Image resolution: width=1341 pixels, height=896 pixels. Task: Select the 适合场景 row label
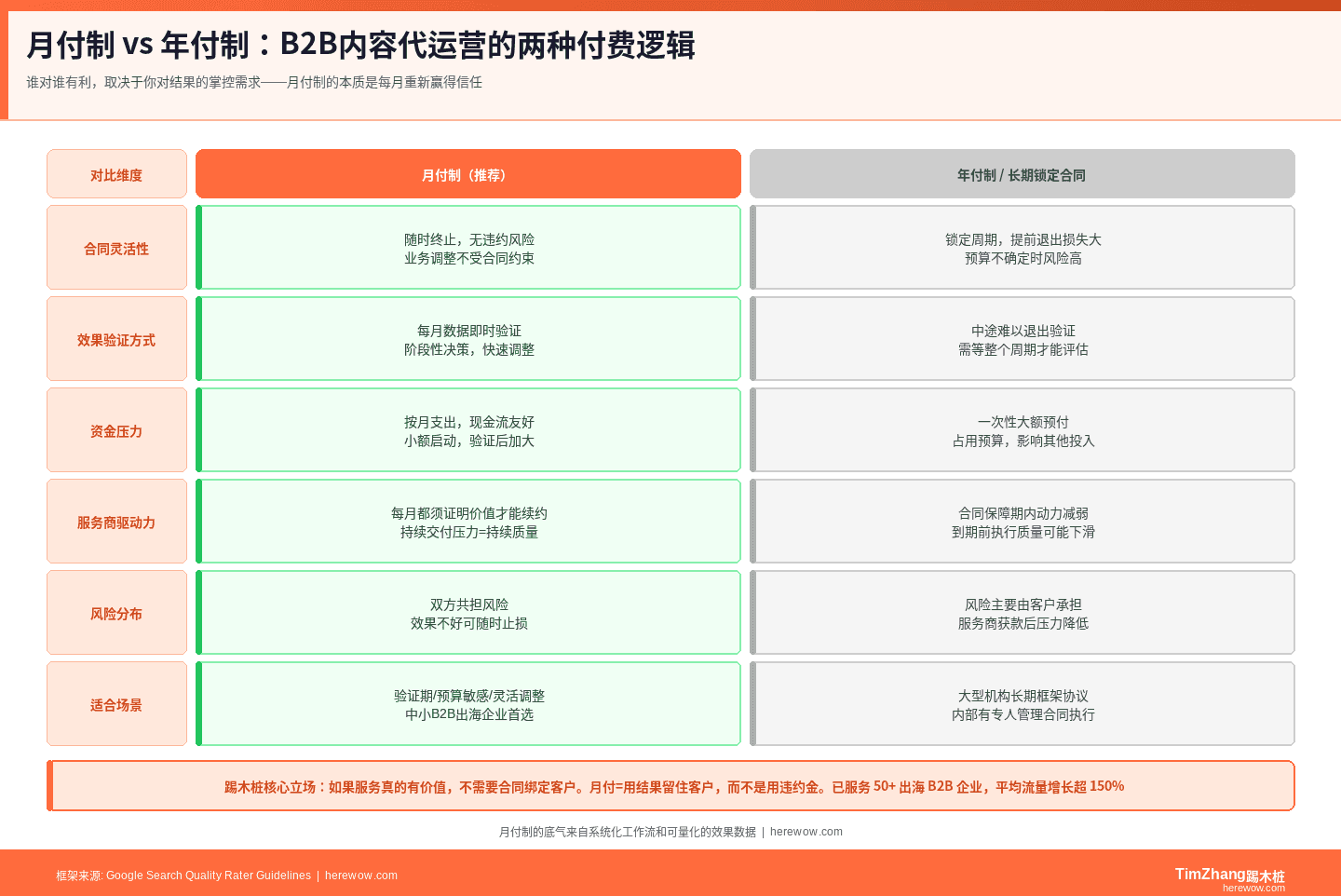(116, 703)
